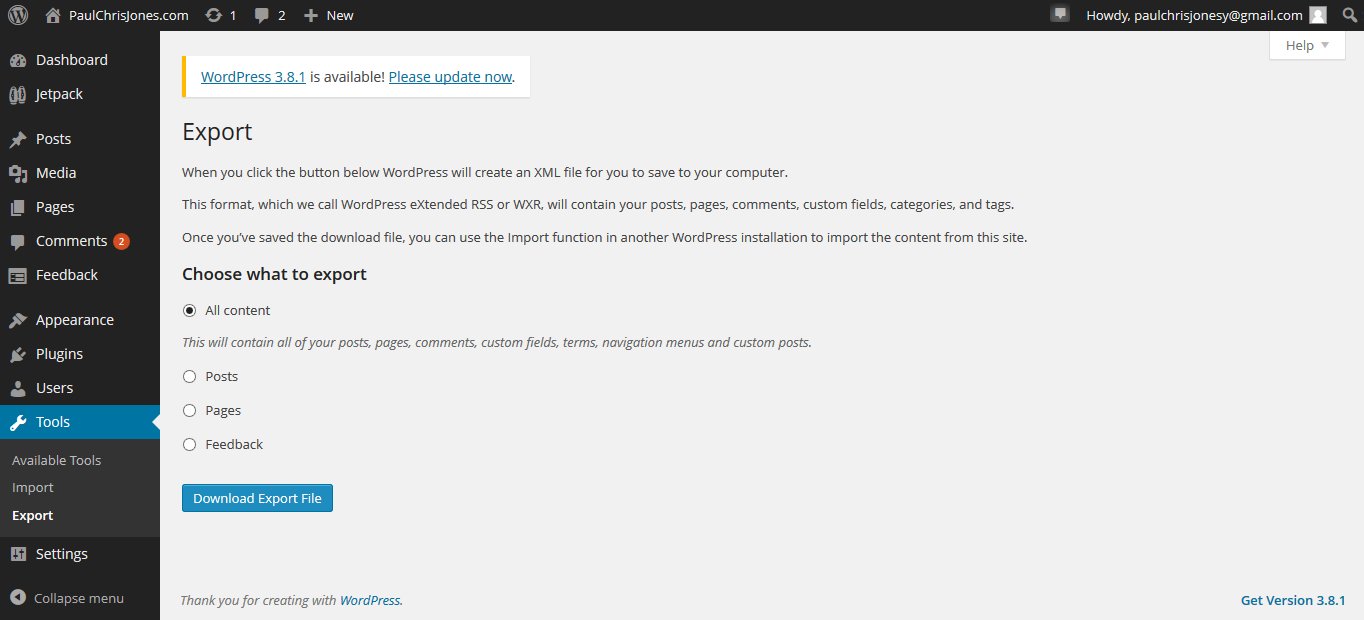The height and width of the screenshot is (620, 1364).
Task: Open the Import submenu item
Action: 33,487
